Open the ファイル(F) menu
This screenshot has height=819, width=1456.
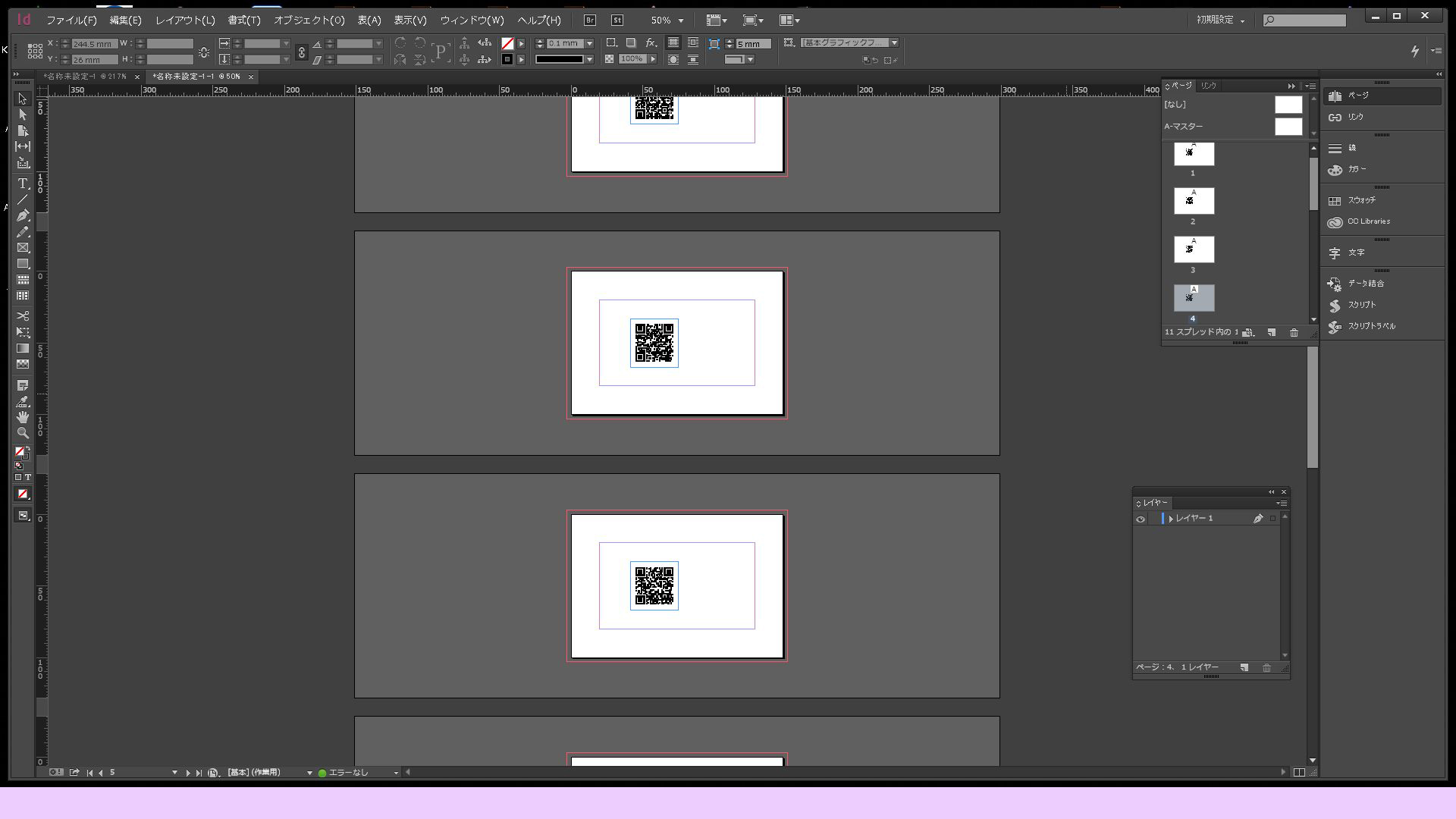pyautogui.click(x=71, y=20)
